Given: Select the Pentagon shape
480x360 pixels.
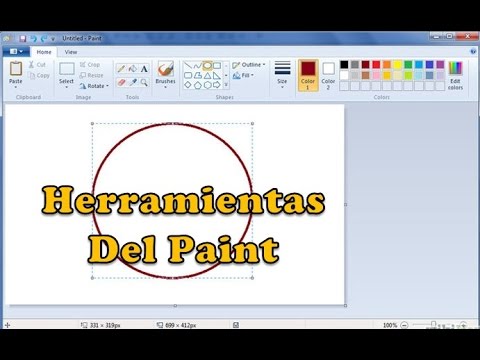Looking at the screenshot, I should point(198,85).
